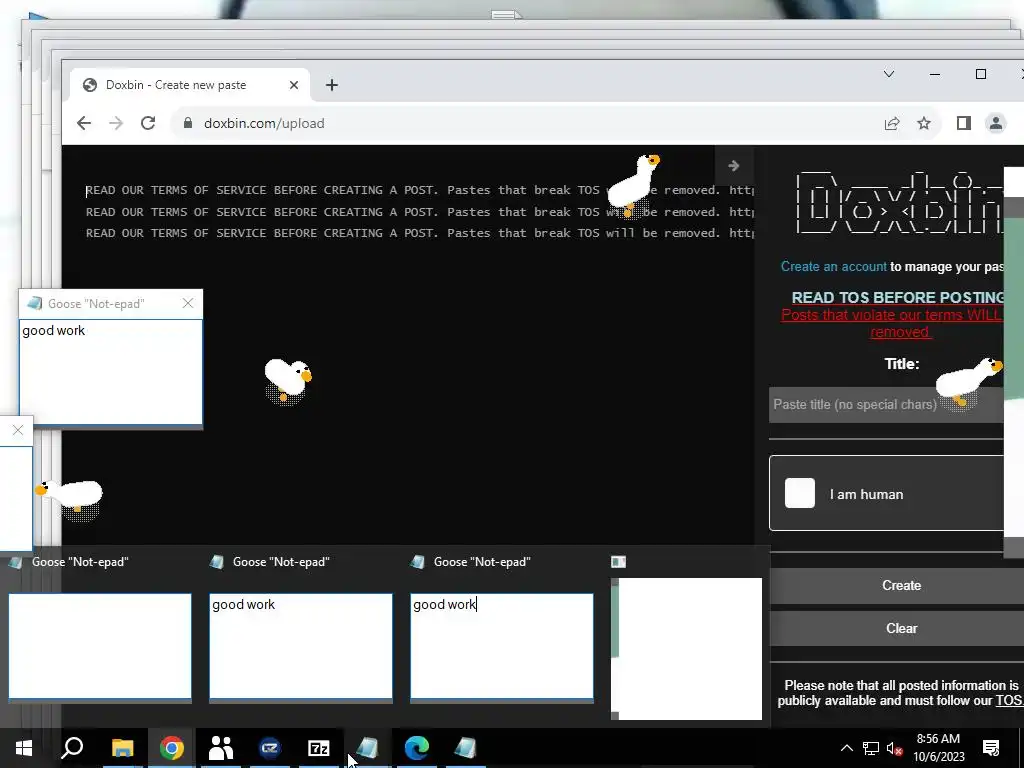Minimize the Chrome window

tap(935, 74)
